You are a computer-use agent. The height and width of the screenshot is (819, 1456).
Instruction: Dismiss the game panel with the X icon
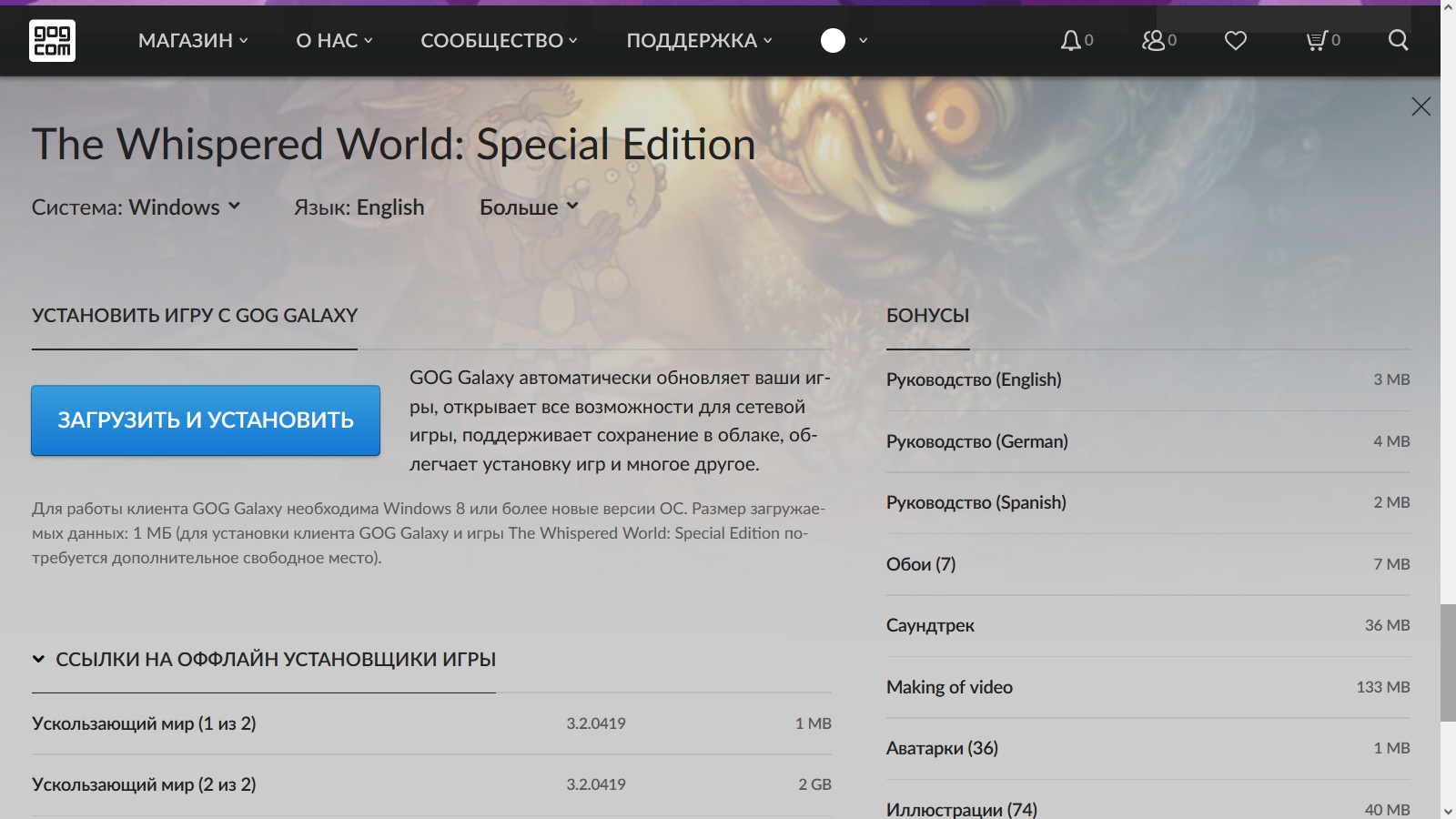coord(1421,106)
